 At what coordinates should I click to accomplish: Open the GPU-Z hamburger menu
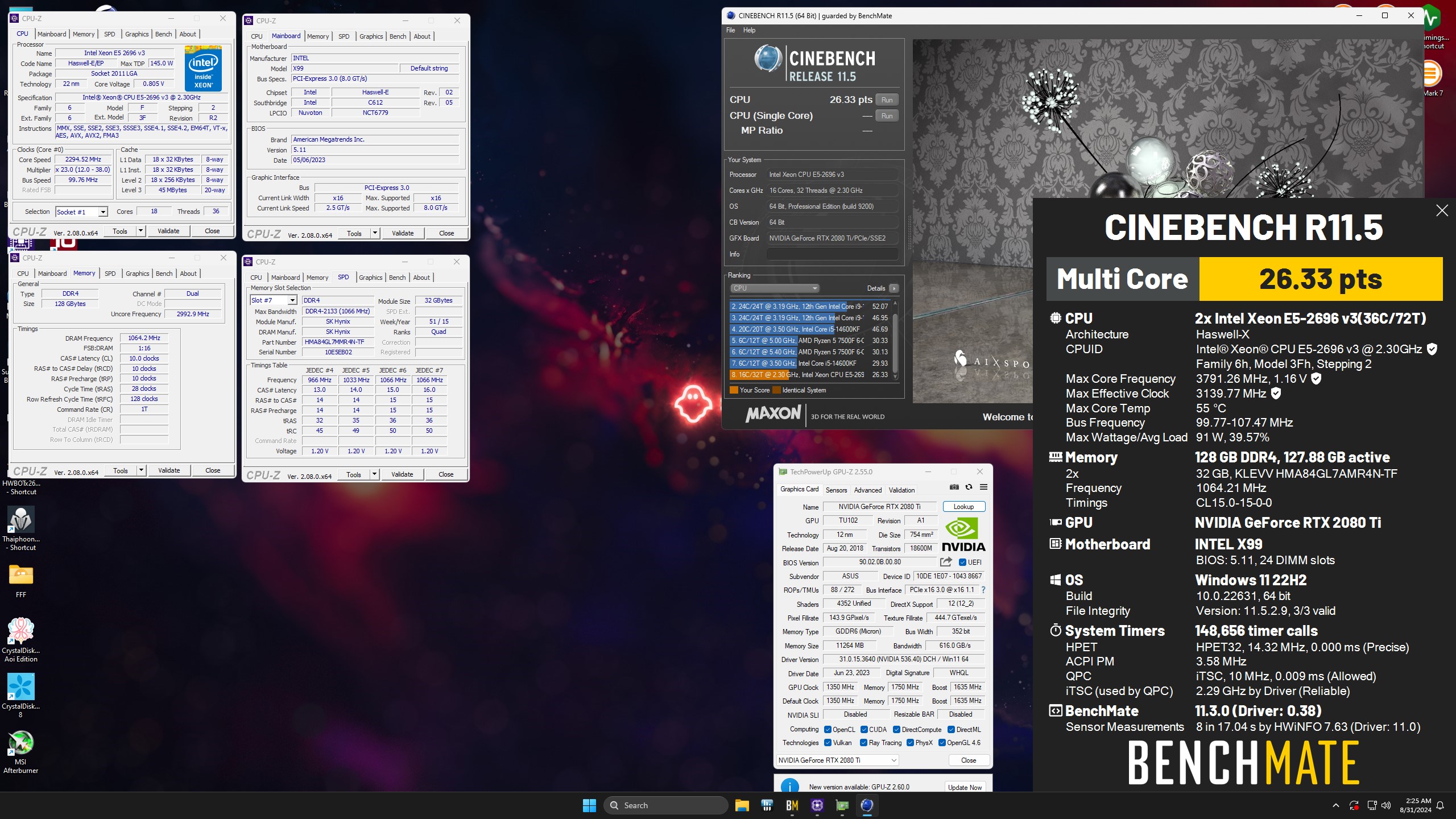point(983,487)
